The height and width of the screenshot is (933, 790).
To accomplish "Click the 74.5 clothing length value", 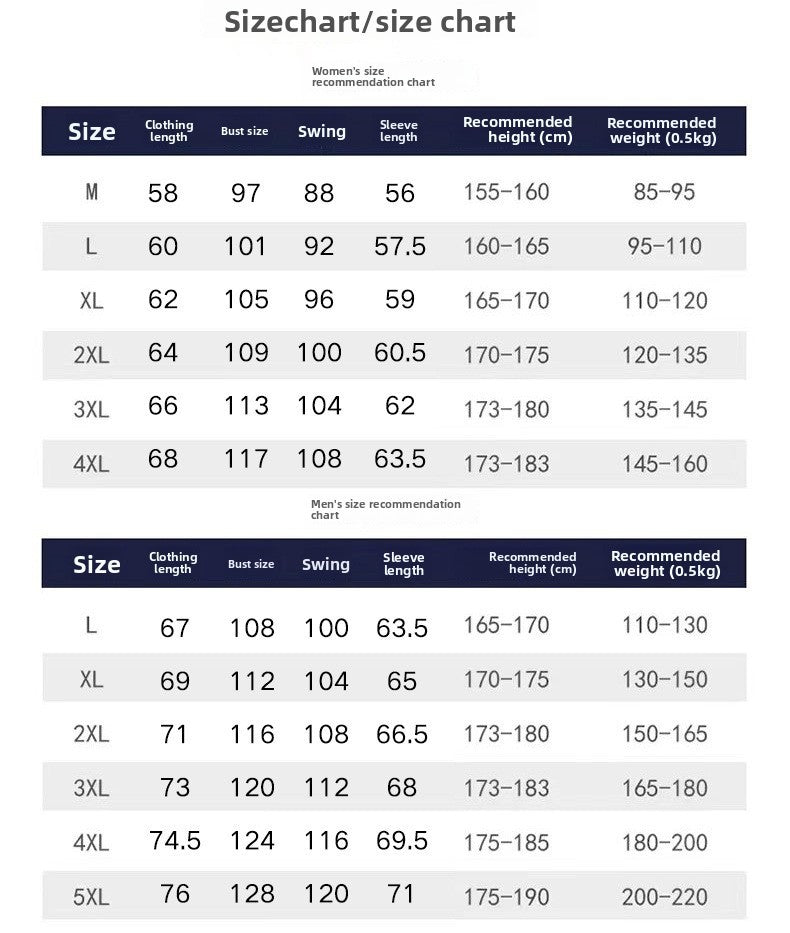I will (175, 841).
